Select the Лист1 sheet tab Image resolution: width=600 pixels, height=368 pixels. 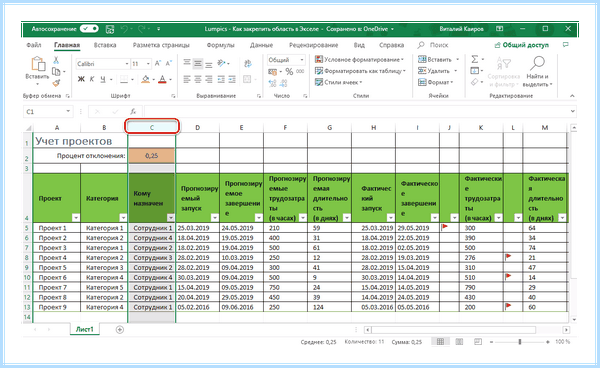tap(85, 329)
